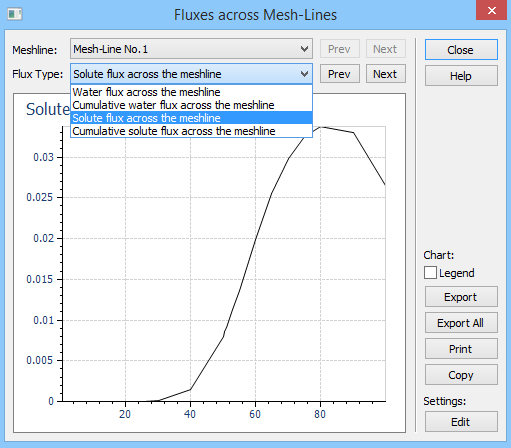Click Export All button
This screenshot has width=511, height=448.
click(x=461, y=323)
